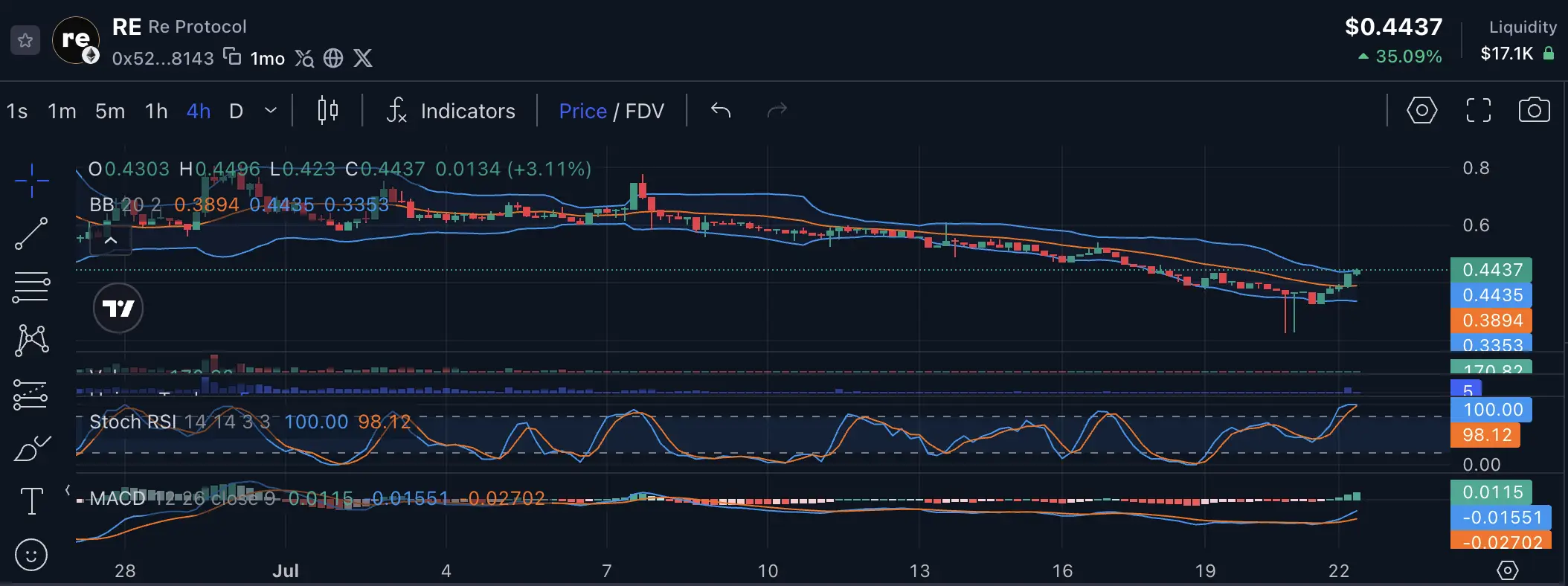Open the emoji icons tool
This screenshot has height=586, width=1568.
pyautogui.click(x=31, y=555)
